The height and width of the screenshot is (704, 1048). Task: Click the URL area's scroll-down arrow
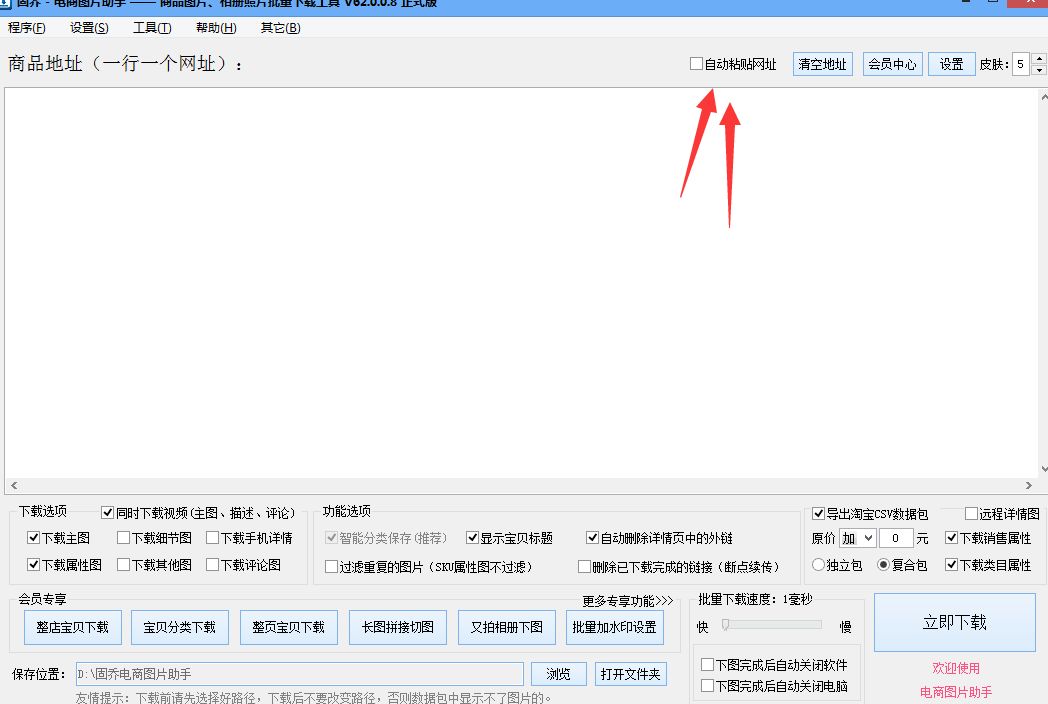[1044, 469]
